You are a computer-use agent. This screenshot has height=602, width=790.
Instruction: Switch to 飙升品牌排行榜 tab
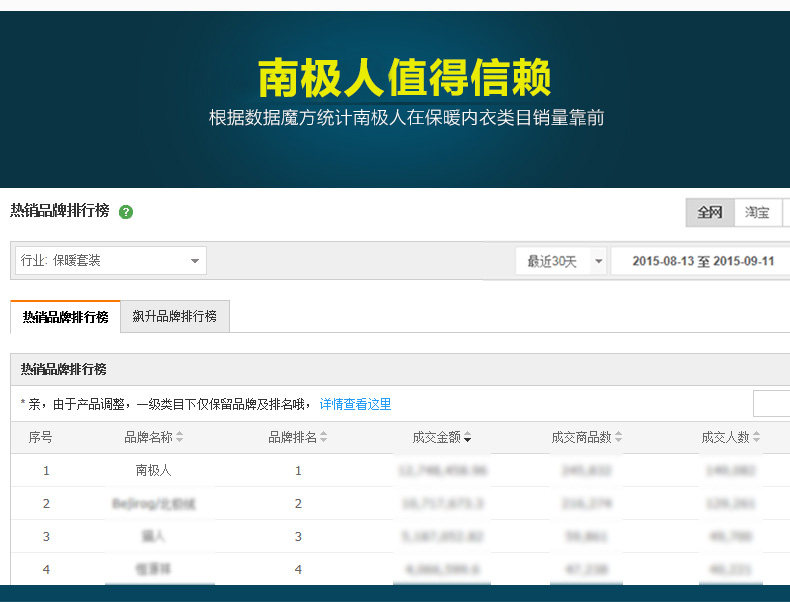[175, 316]
